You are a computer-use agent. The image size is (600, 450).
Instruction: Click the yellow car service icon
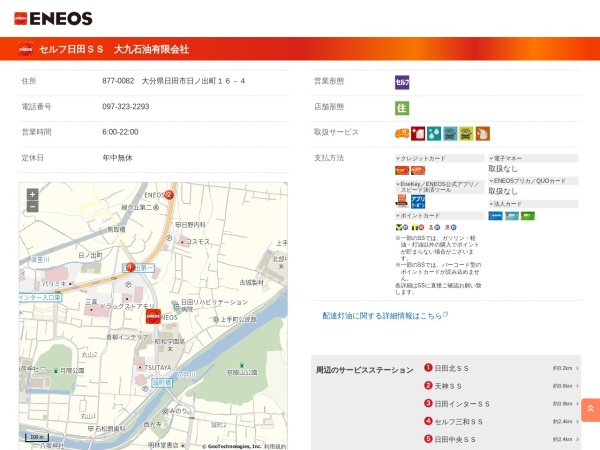point(466,134)
